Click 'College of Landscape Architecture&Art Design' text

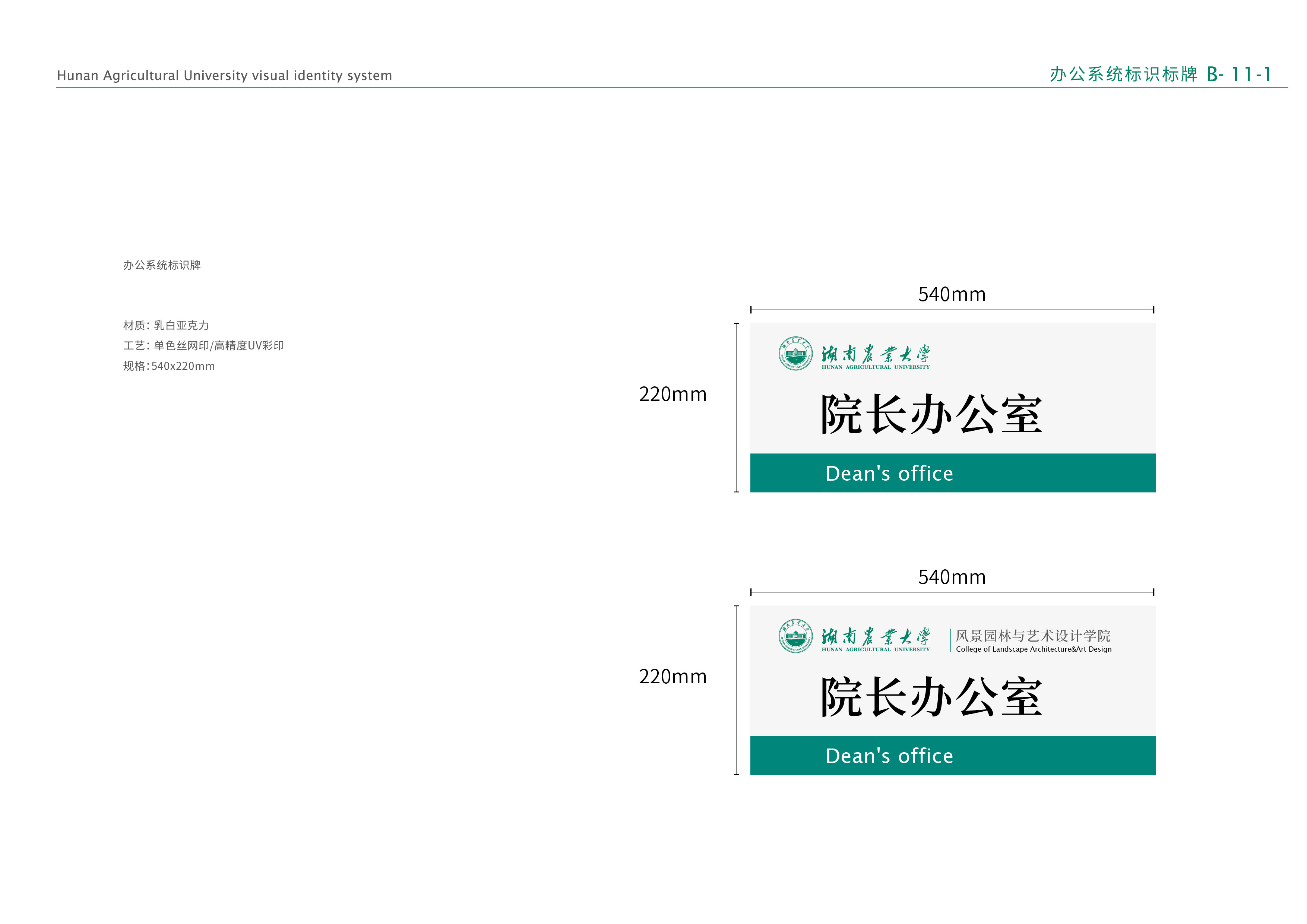[x=1033, y=649]
